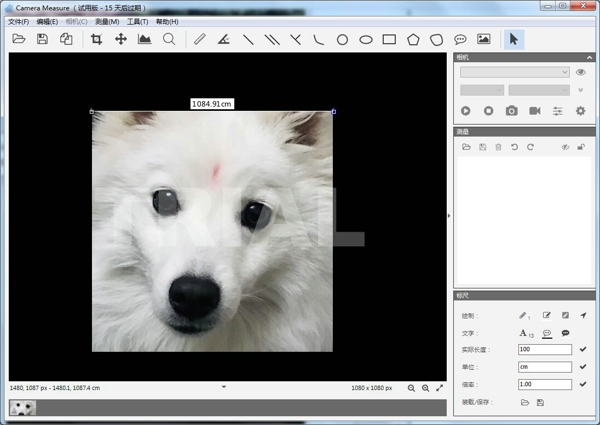Select the Pentagon polygon tool
The height and width of the screenshot is (425, 600).
pos(413,39)
